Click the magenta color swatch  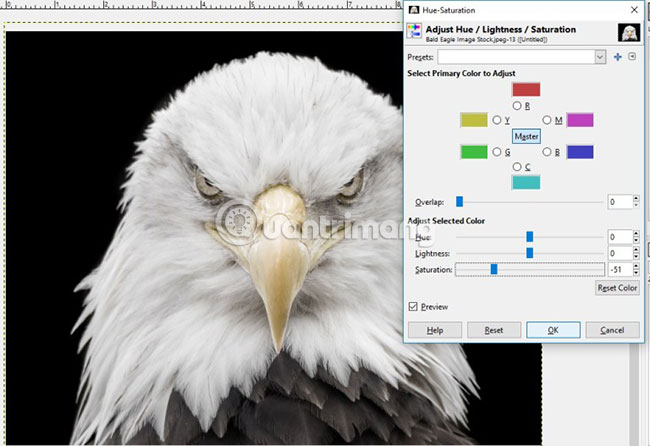point(580,120)
